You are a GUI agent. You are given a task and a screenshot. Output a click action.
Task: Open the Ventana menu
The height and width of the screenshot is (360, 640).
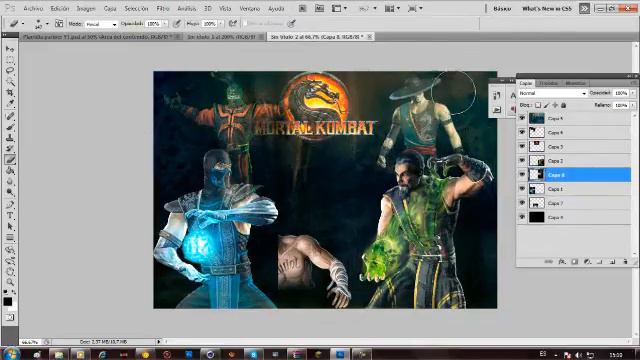[250, 8]
